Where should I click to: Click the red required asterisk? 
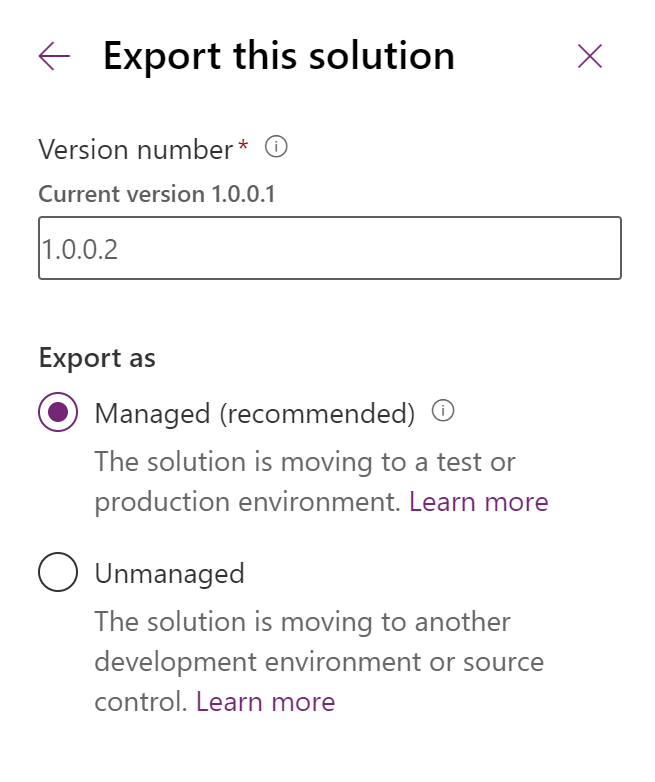pyautogui.click(x=243, y=148)
